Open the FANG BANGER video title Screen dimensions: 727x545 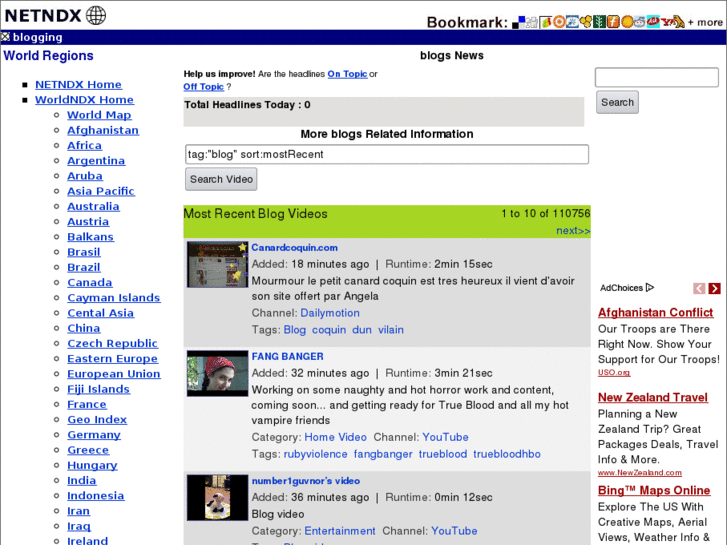tap(287, 357)
